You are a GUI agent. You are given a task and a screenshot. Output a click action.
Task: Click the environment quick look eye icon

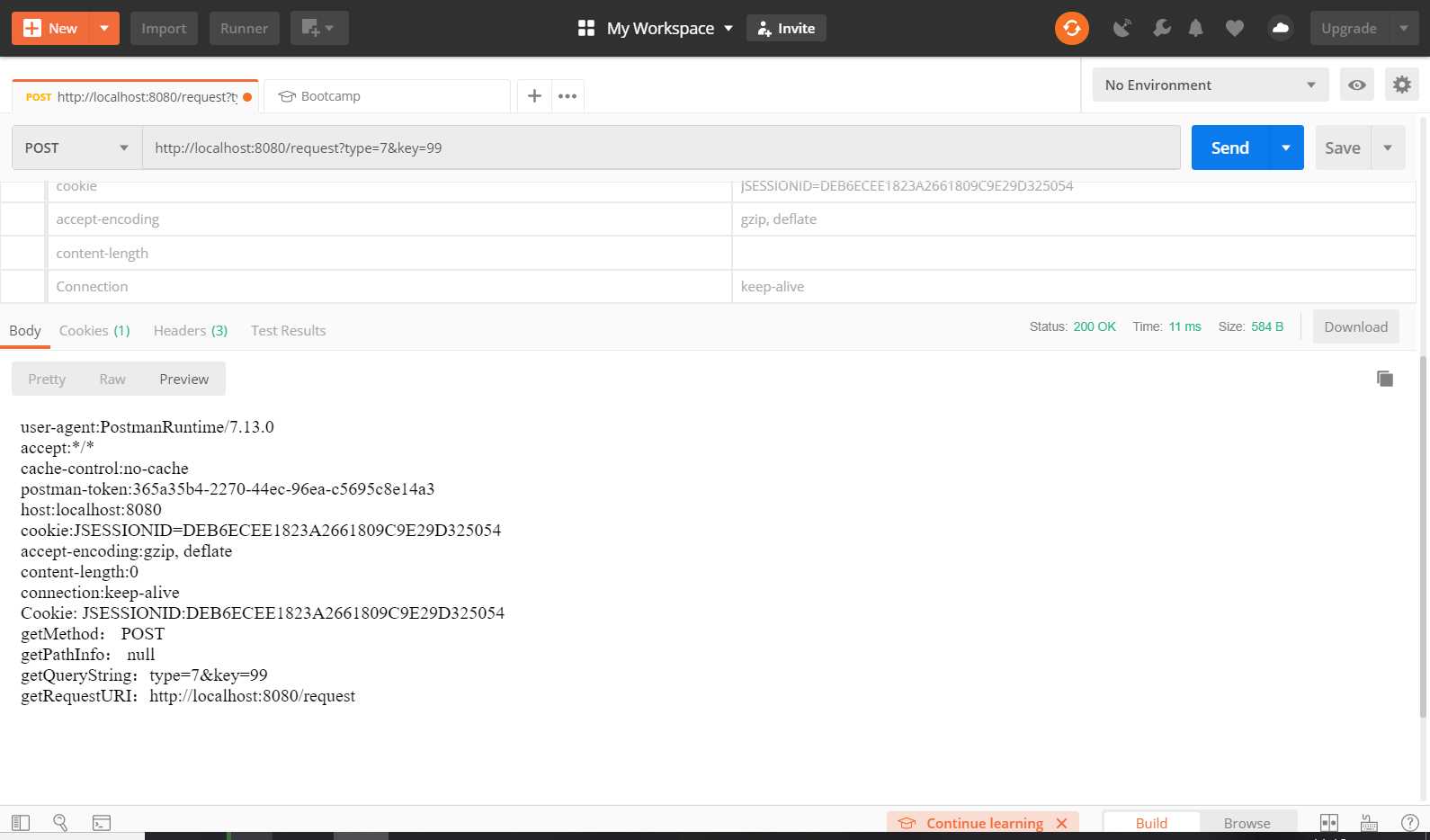[x=1357, y=85]
